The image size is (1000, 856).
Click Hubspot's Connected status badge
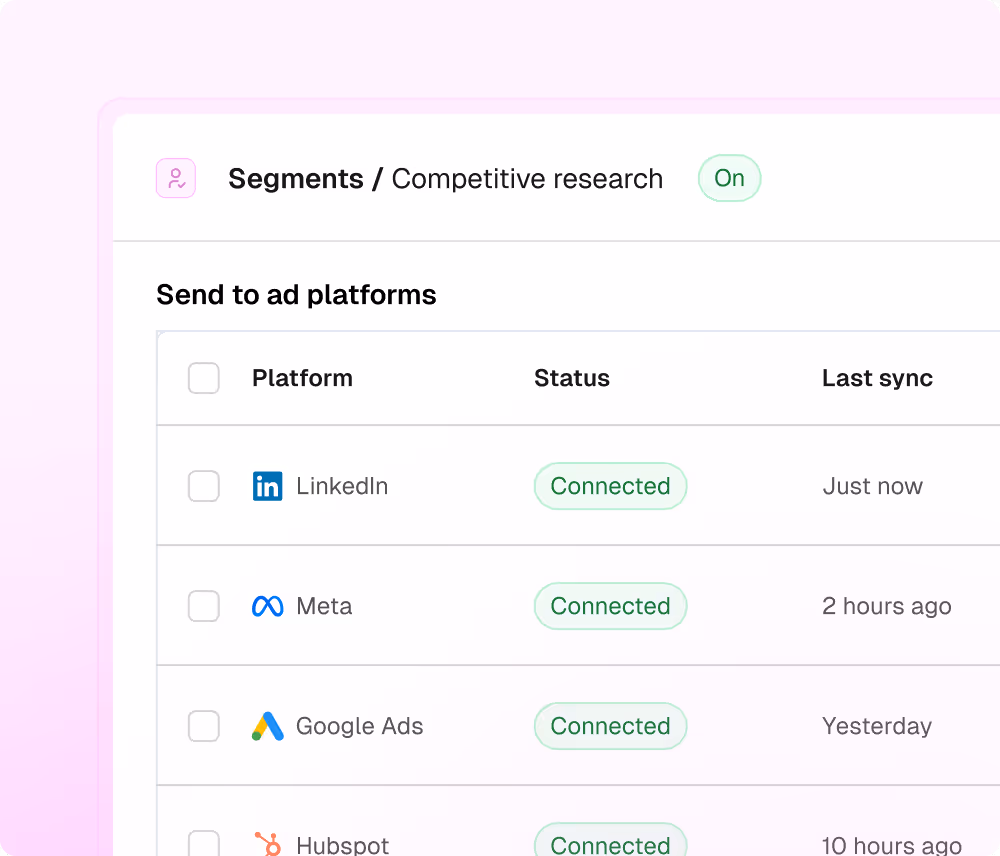tap(610, 841)
